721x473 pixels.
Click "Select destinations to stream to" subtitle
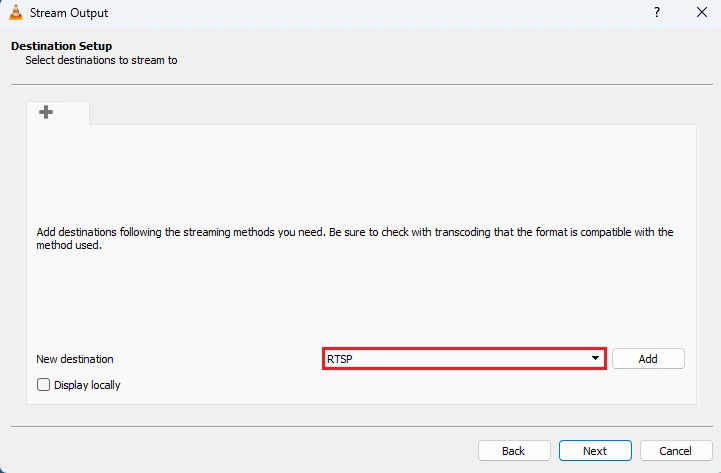tap(101, 60)
